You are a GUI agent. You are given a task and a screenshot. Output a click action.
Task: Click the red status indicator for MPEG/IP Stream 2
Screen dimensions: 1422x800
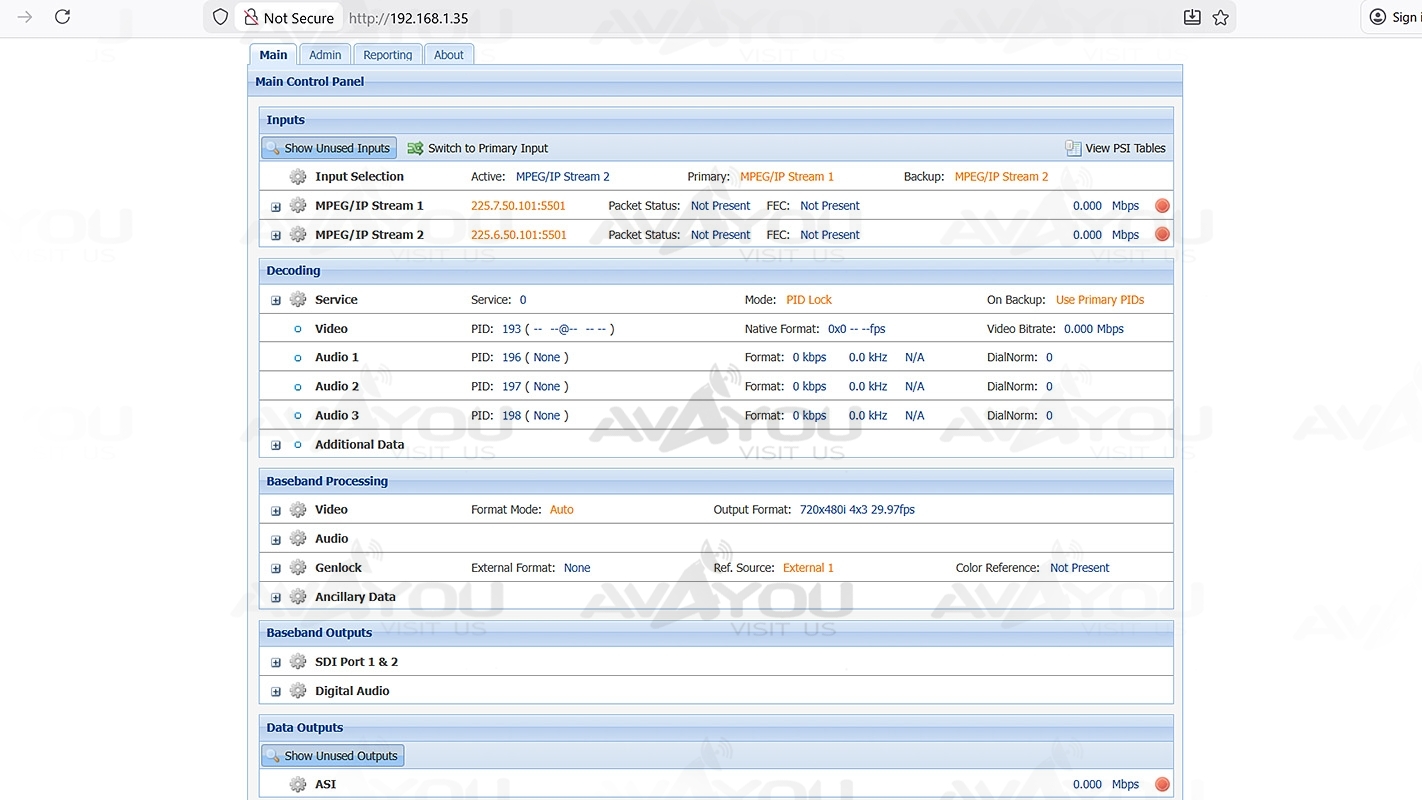point(1162,235)
